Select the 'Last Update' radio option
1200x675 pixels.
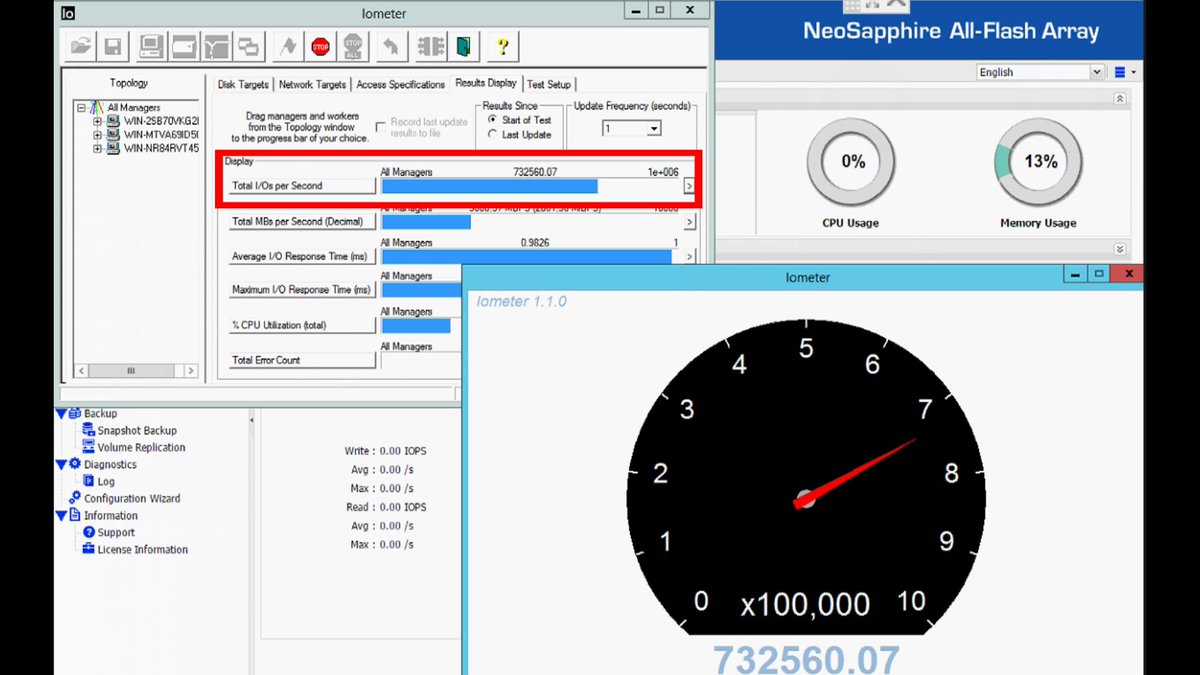492,134
